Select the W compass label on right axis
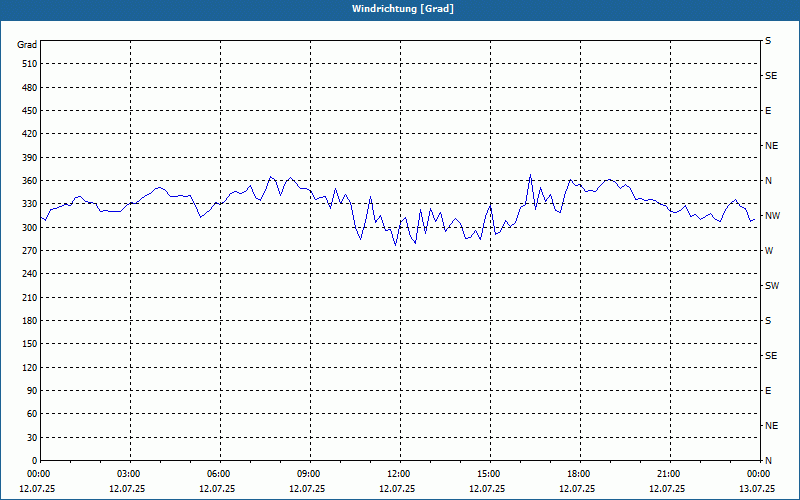800x500 pixels. tap(769, 251)
